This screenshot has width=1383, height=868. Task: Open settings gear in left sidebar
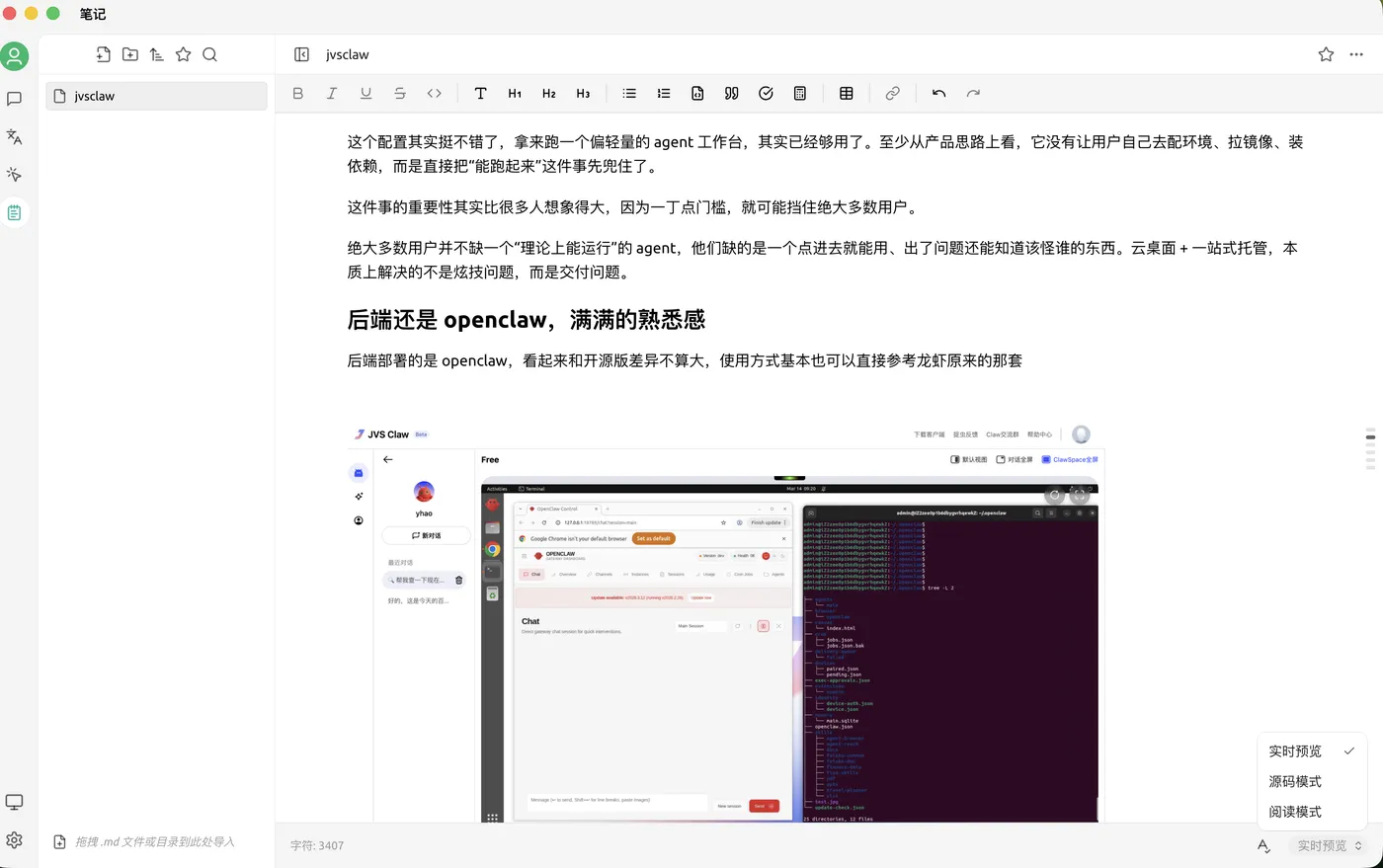pos(14,840)
